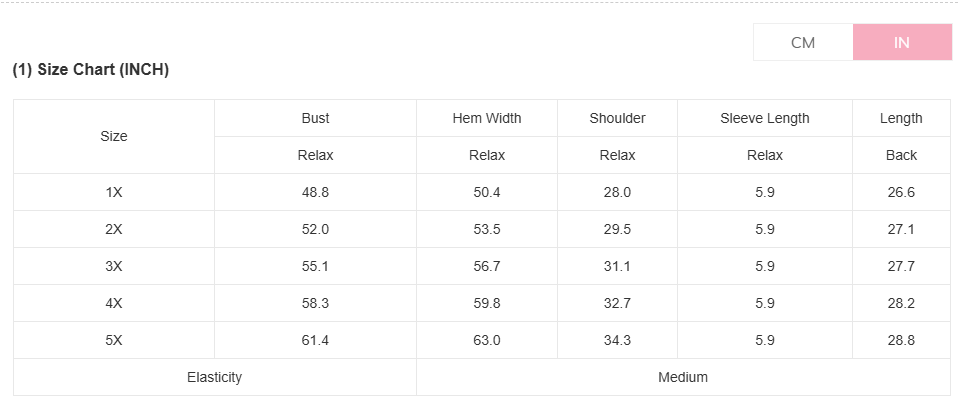Click the 63.0 hem width value
The width and height of the screenshot is (960, 402).
pyautogui.click(x=487, y=340)
